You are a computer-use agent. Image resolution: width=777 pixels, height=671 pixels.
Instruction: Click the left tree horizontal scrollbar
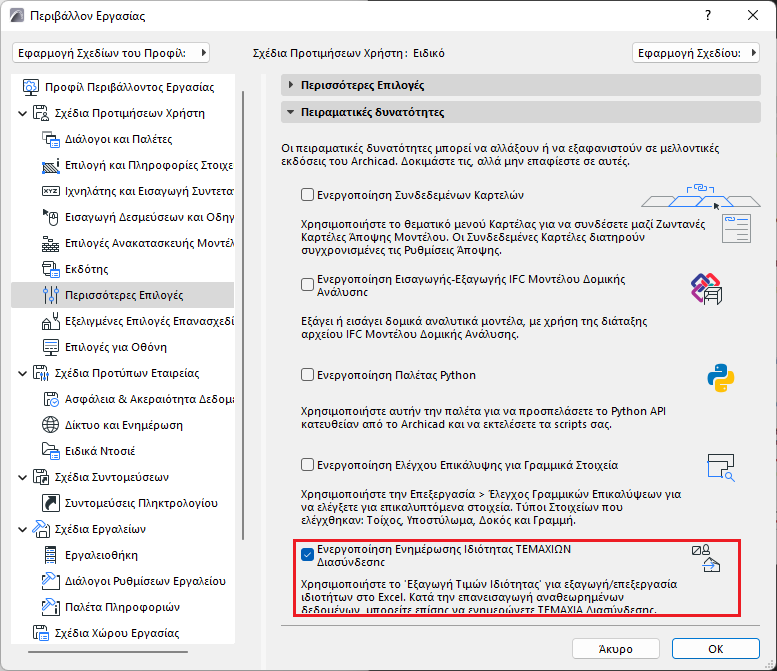[x=108, y=652]
